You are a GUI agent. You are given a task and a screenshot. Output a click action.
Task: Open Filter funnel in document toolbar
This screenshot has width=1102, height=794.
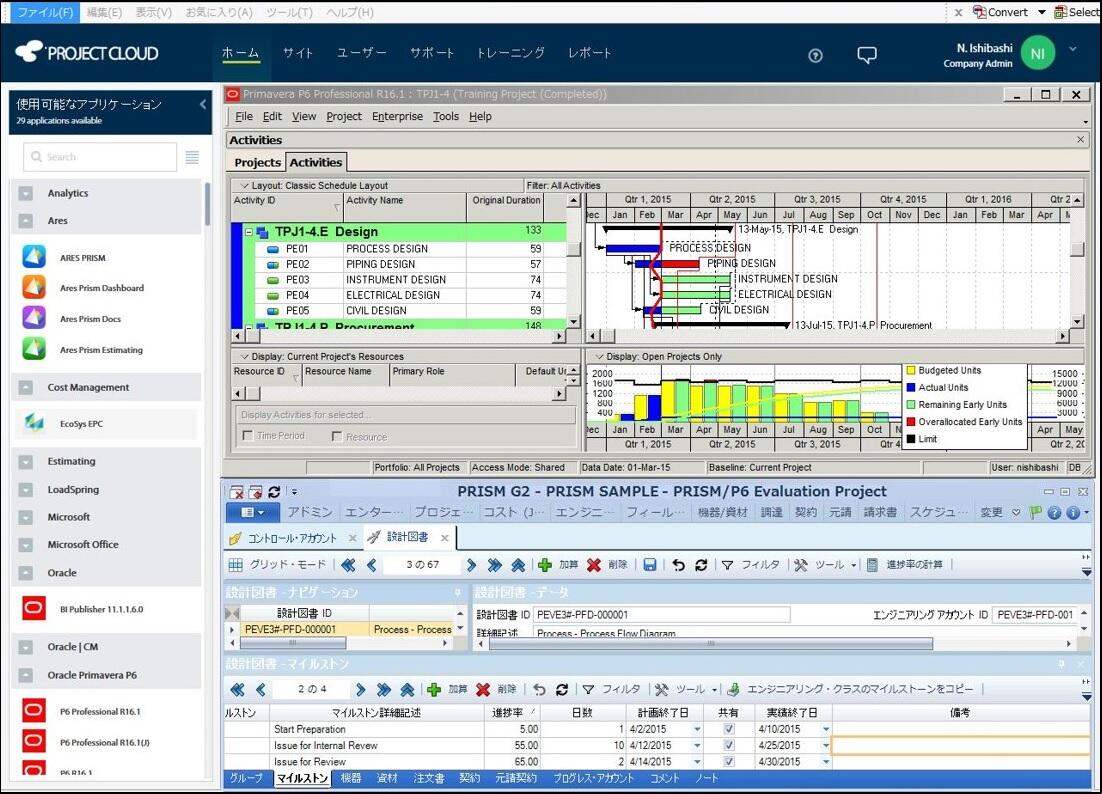(727, 565)
